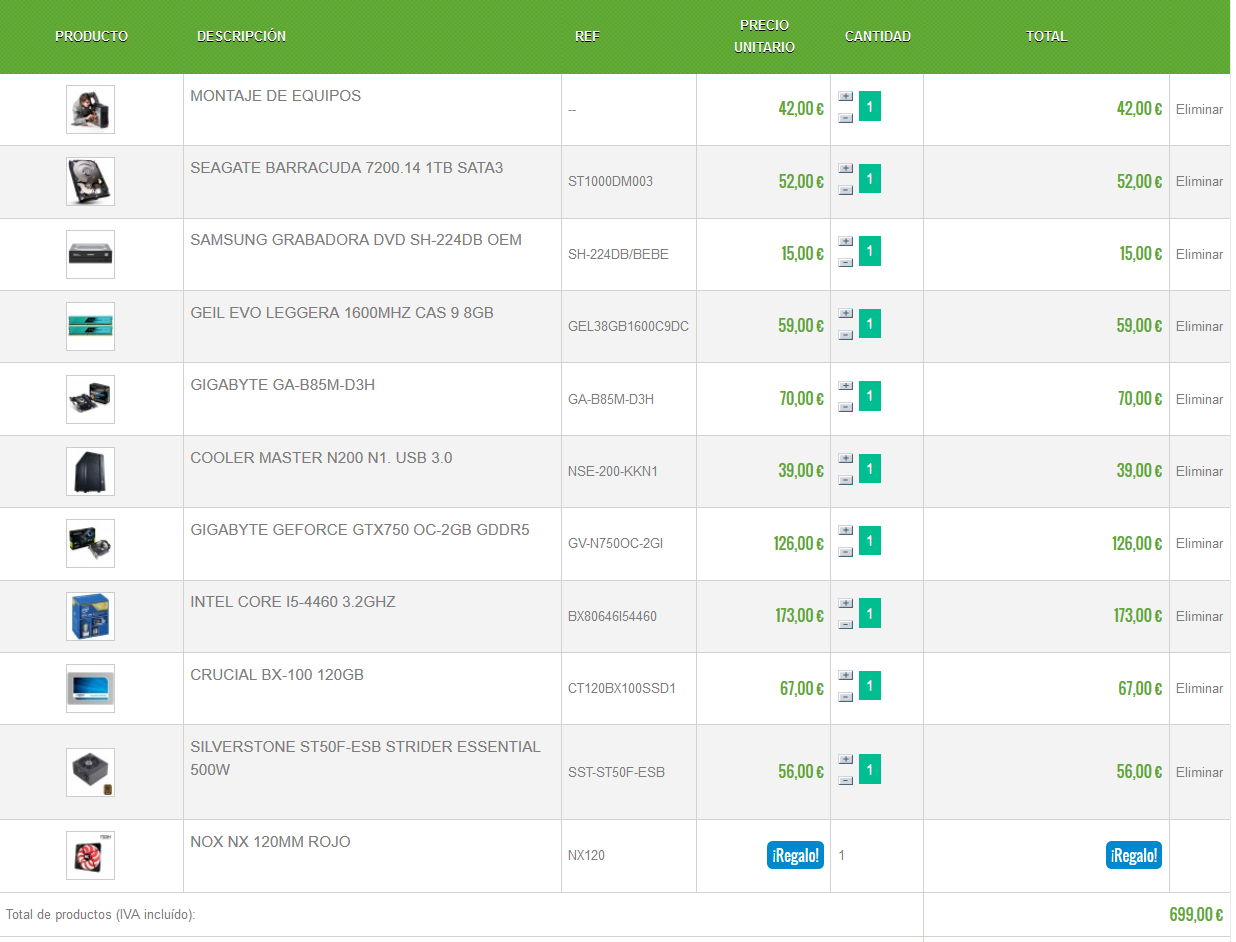This screenshot has width=1236, height=942.
Task: Increase quantity of COOLER MASTER N200
Action: 845,459
